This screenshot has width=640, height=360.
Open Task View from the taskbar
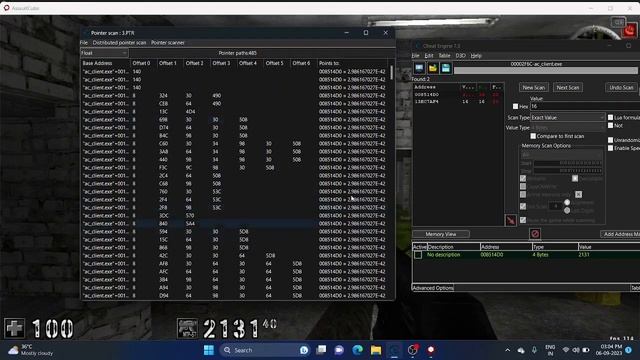321,350
